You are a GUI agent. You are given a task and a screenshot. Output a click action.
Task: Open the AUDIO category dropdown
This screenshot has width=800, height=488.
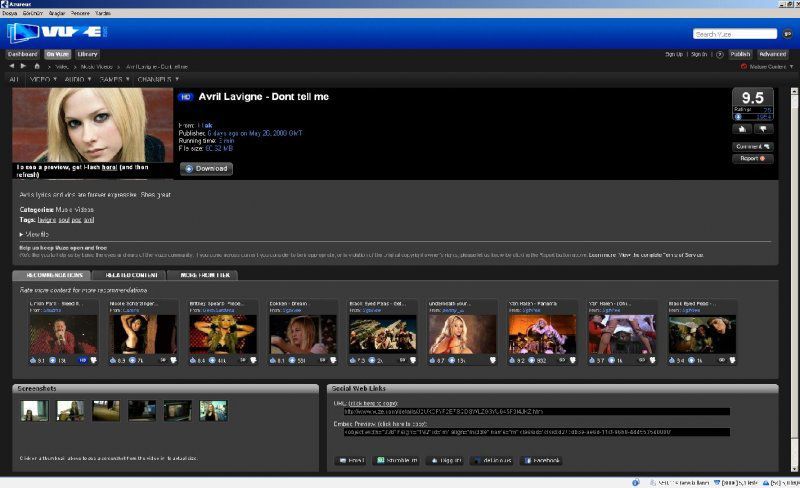click(x=78, y=78)
